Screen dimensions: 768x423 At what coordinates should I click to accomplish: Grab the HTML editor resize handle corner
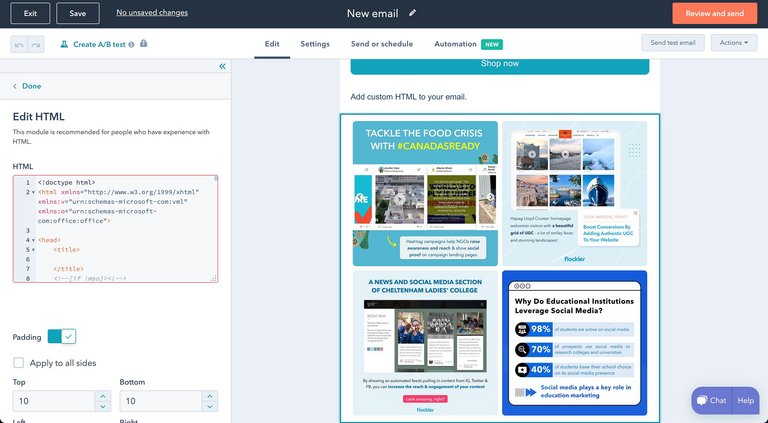(x=214, y=278)
